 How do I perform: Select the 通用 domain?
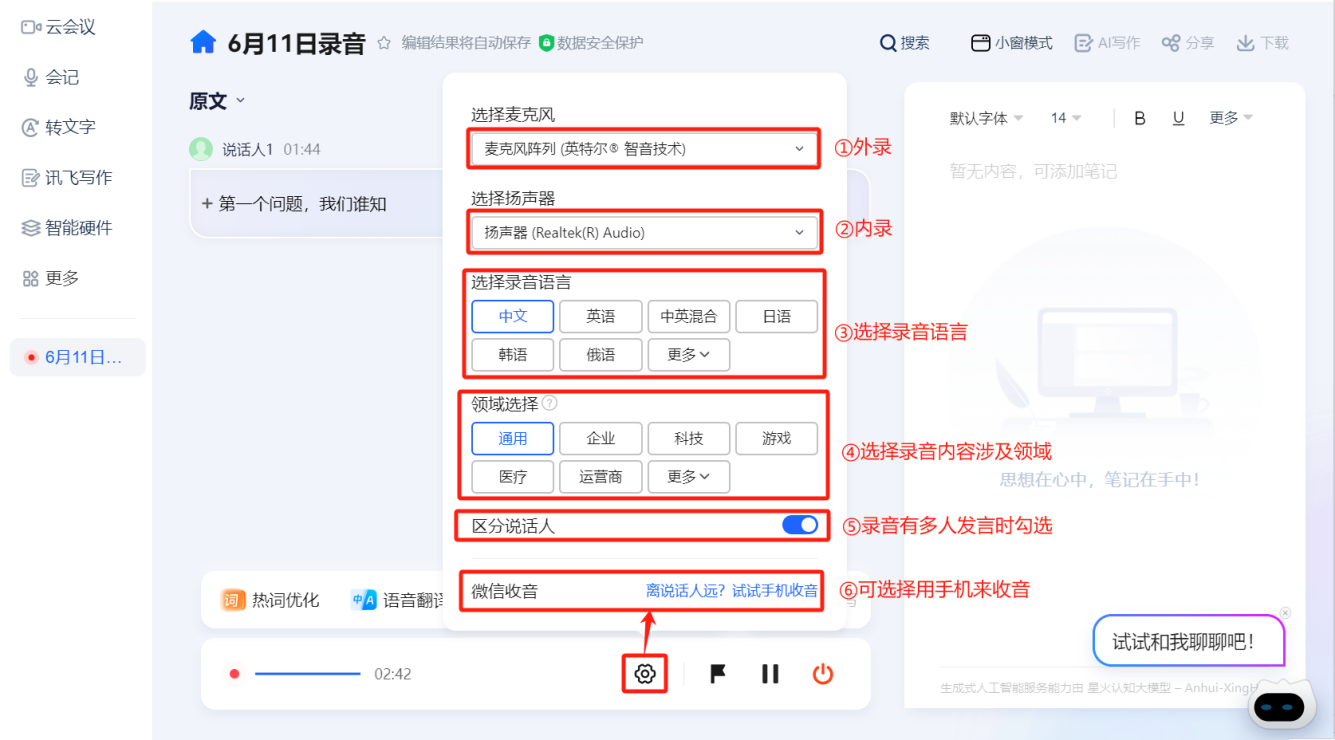point(513,438)
